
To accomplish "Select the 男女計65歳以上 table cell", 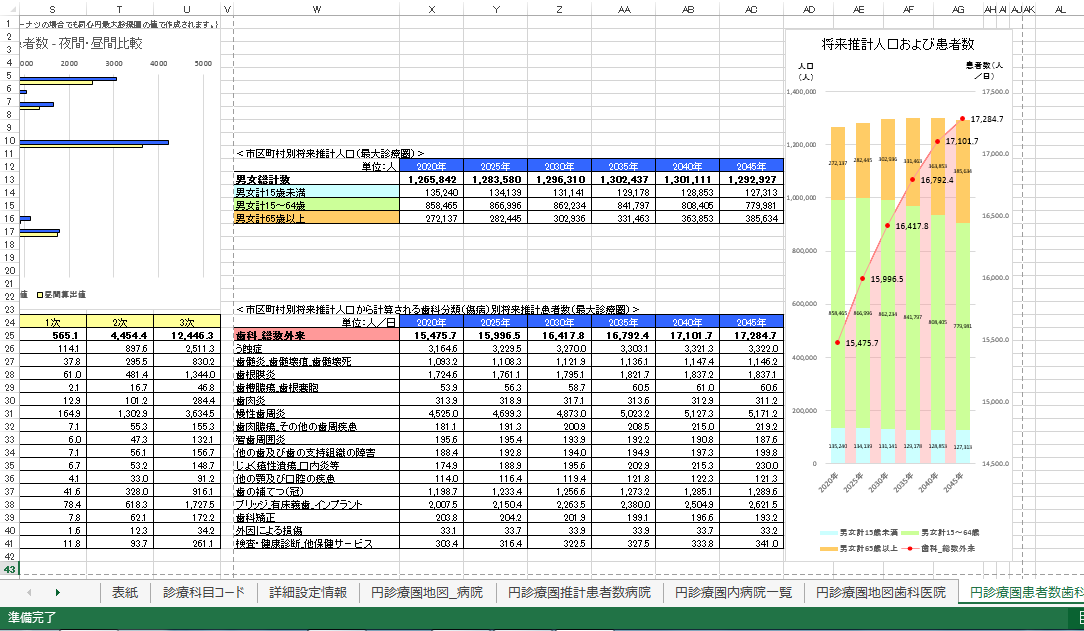I will click(317, 218).
